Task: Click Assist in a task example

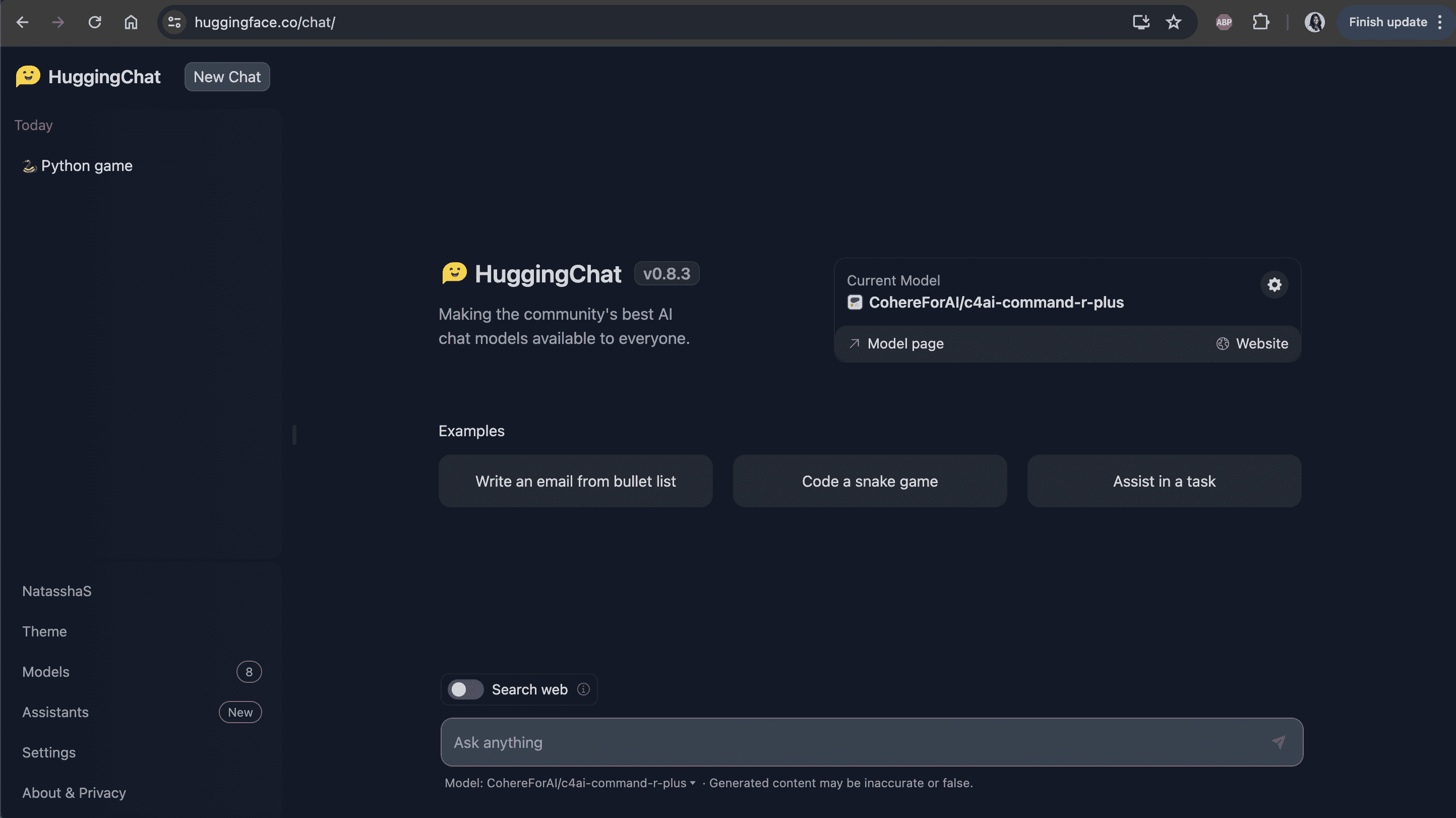Action: pos(1164,481)
